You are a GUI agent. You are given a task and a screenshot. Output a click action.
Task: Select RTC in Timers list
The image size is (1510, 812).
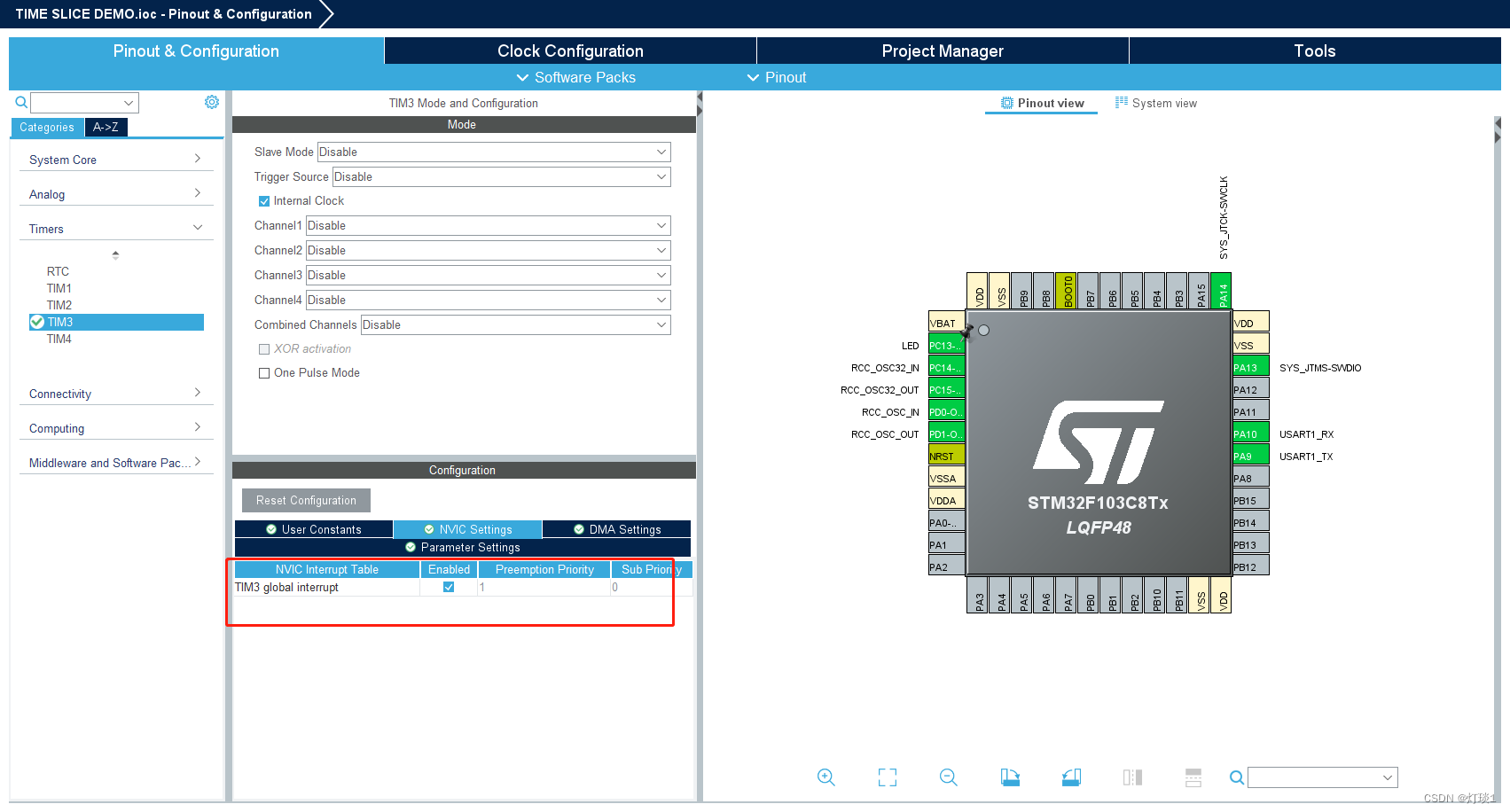pyautogui.click(x=58, y=271)
